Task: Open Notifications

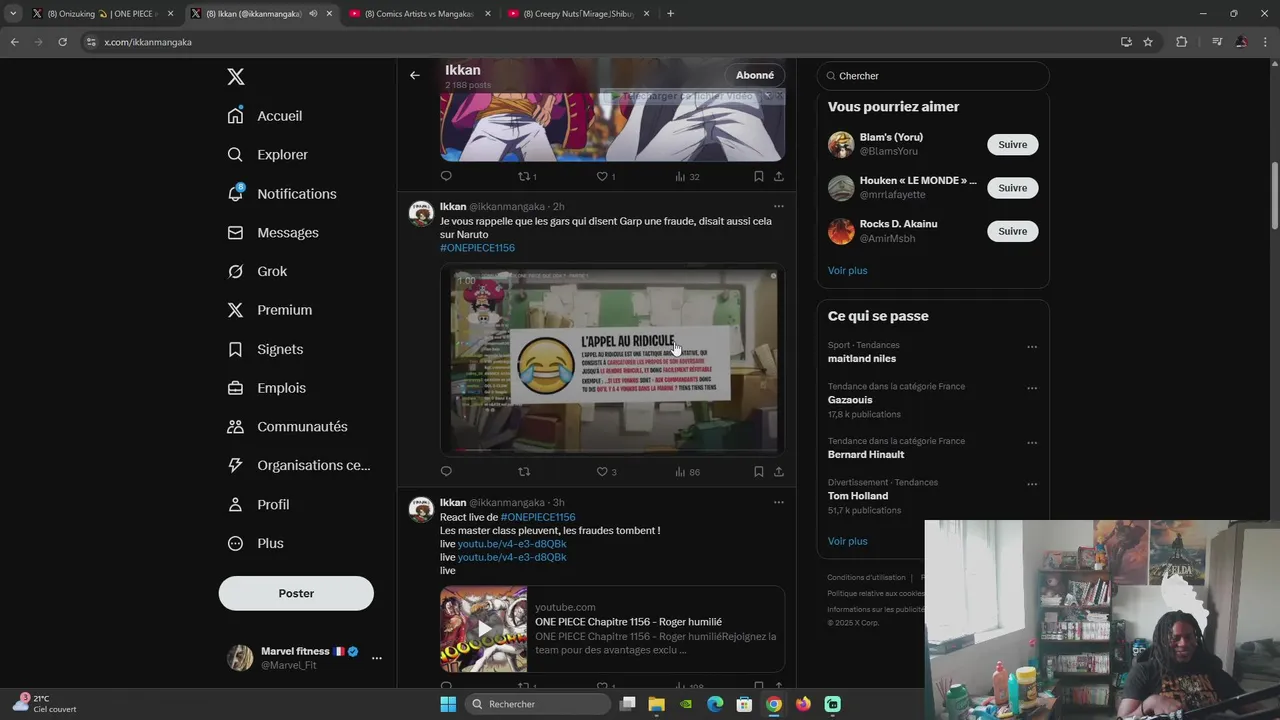Action: click(x=282, y=194)
